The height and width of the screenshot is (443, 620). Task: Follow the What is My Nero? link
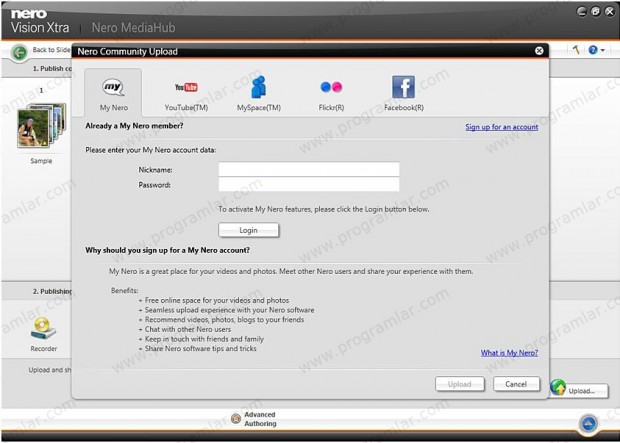(509, 353)
